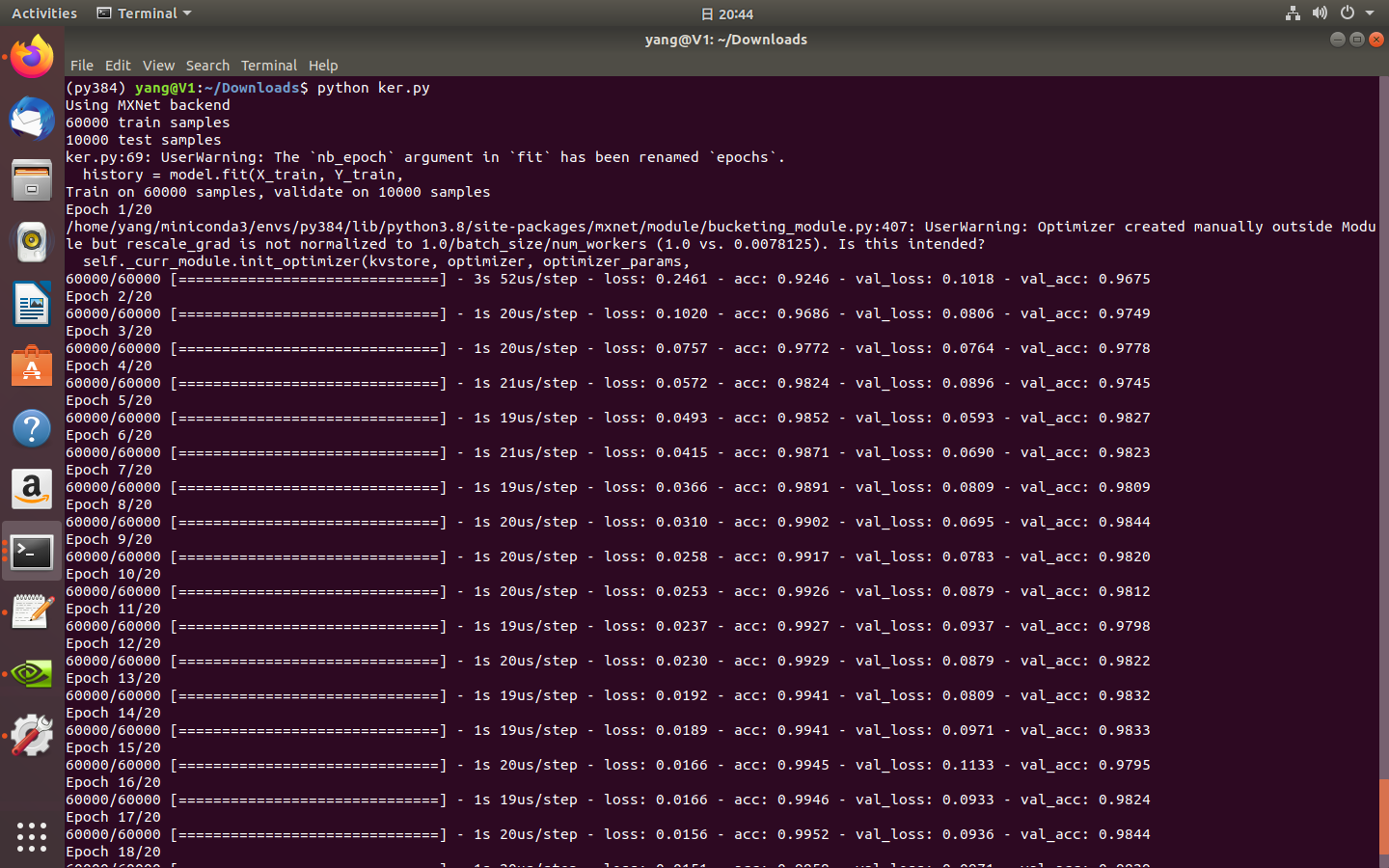Open Firefox from the dock
The height and width of the screenshot is (868, 1389).
coord(32,58)
